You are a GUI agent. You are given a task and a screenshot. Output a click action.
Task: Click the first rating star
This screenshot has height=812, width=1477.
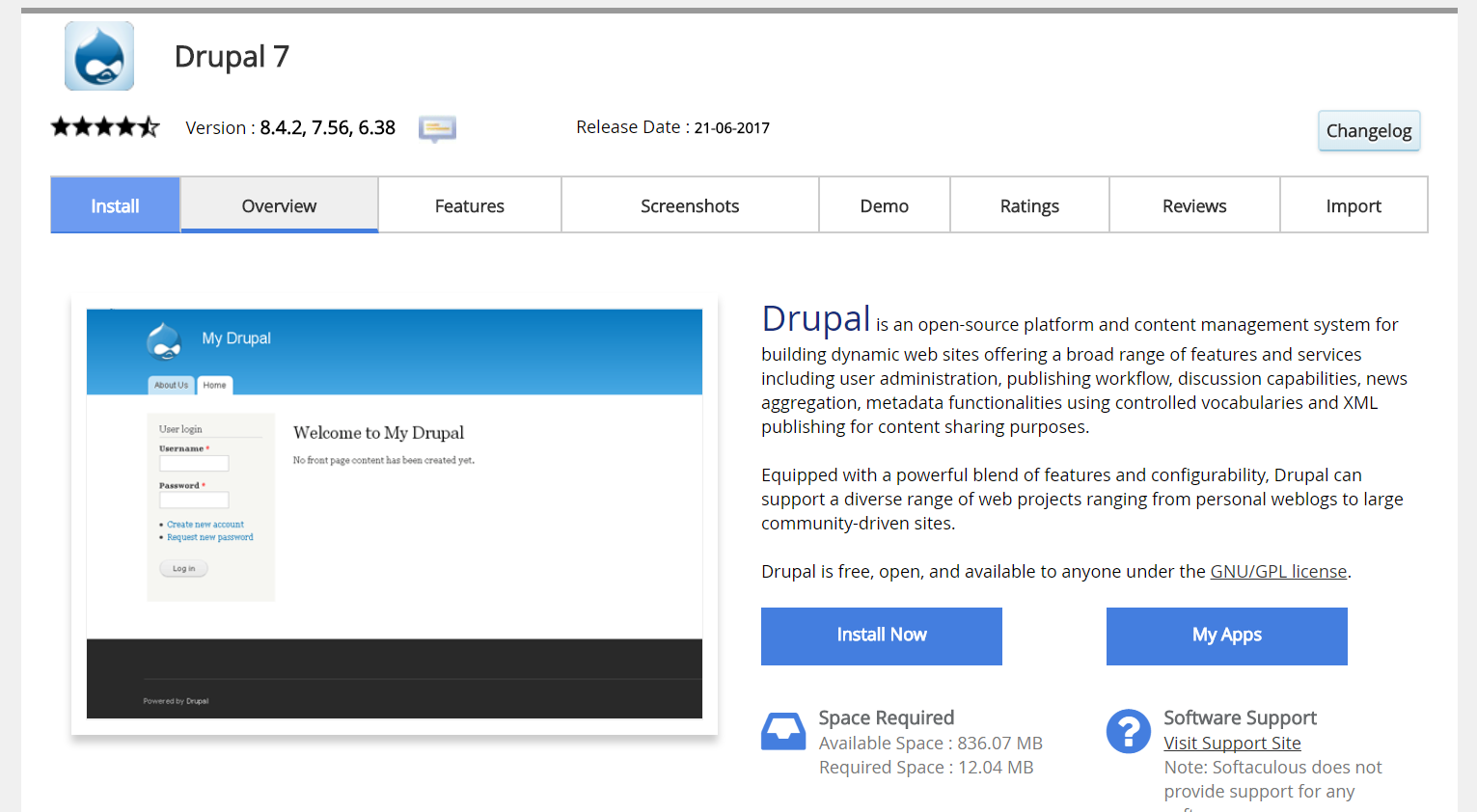pyautogui.click(x=60, y=126)
